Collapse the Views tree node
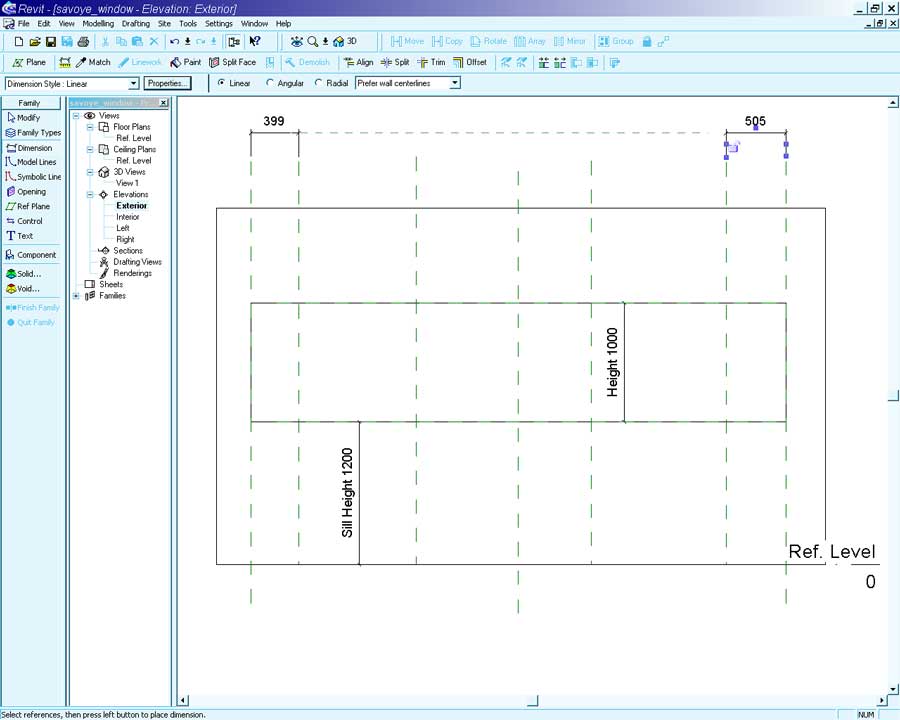This screenshot has width=900, height=720. click(x=76, y=116)
